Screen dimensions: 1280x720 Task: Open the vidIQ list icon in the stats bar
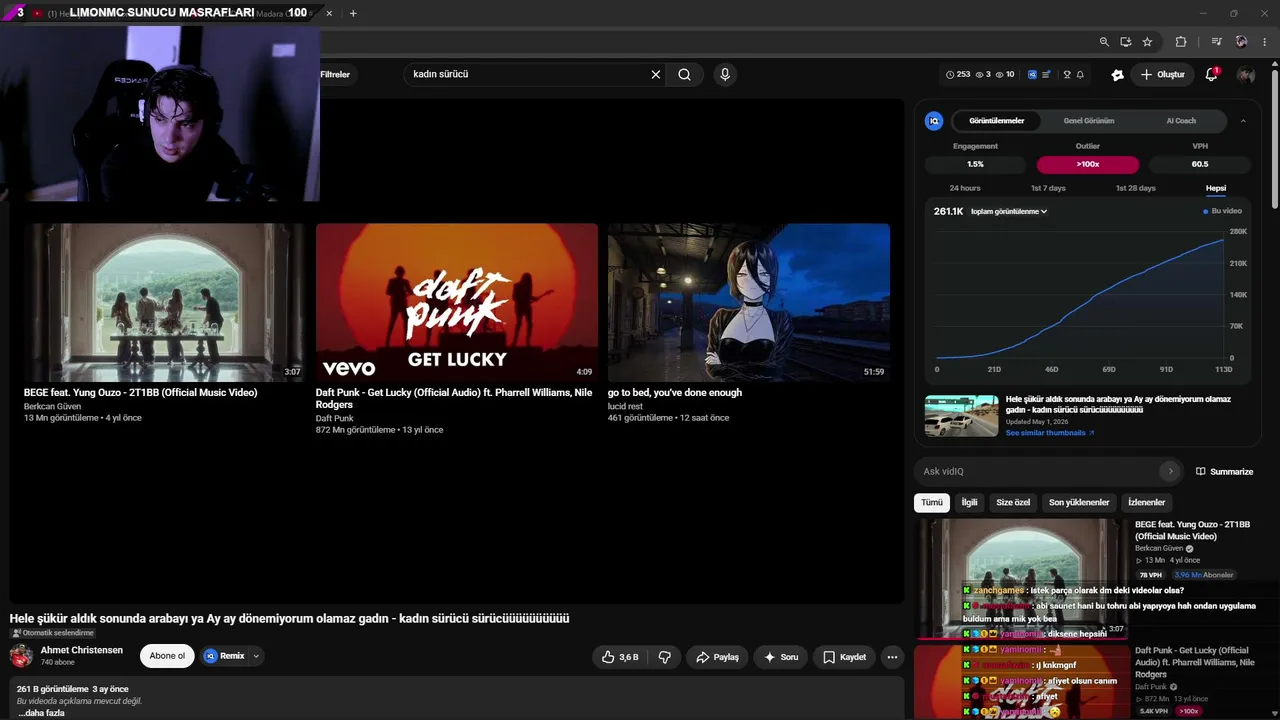(x=1046, y=74)
